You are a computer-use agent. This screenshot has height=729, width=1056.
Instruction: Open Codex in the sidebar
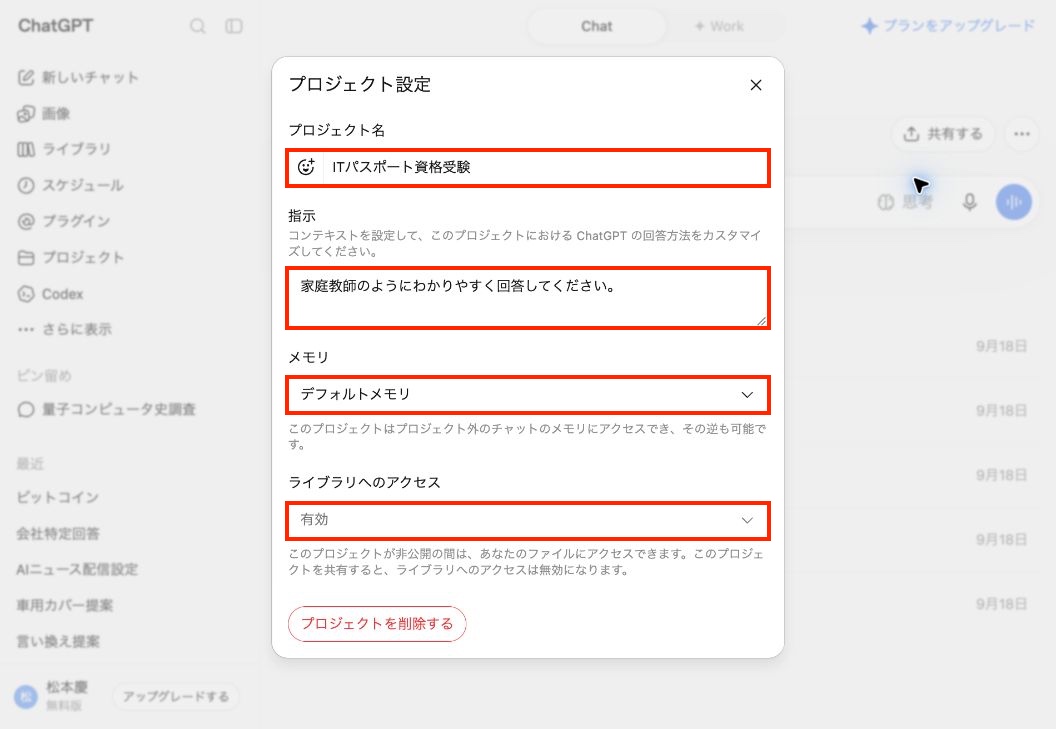point(51,294)
